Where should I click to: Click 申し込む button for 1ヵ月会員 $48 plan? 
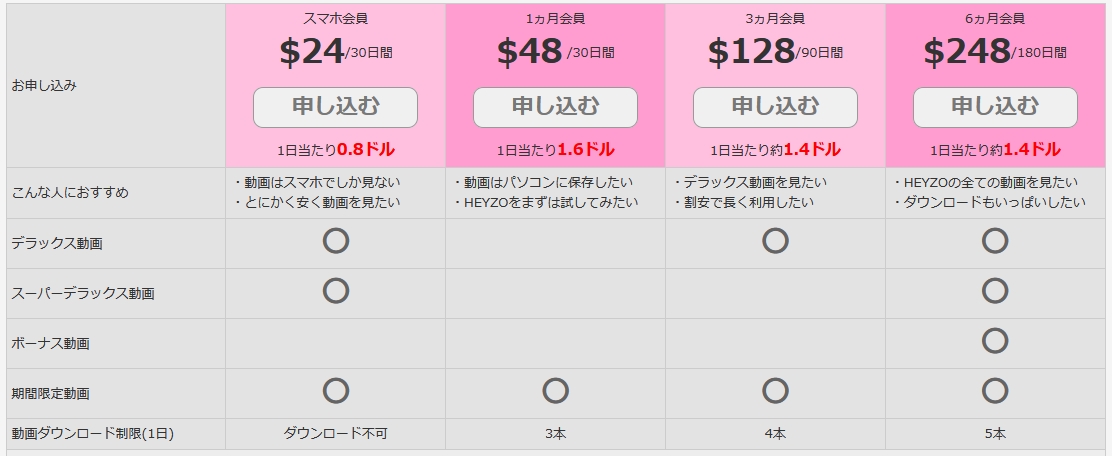click(x=555, y=107)
